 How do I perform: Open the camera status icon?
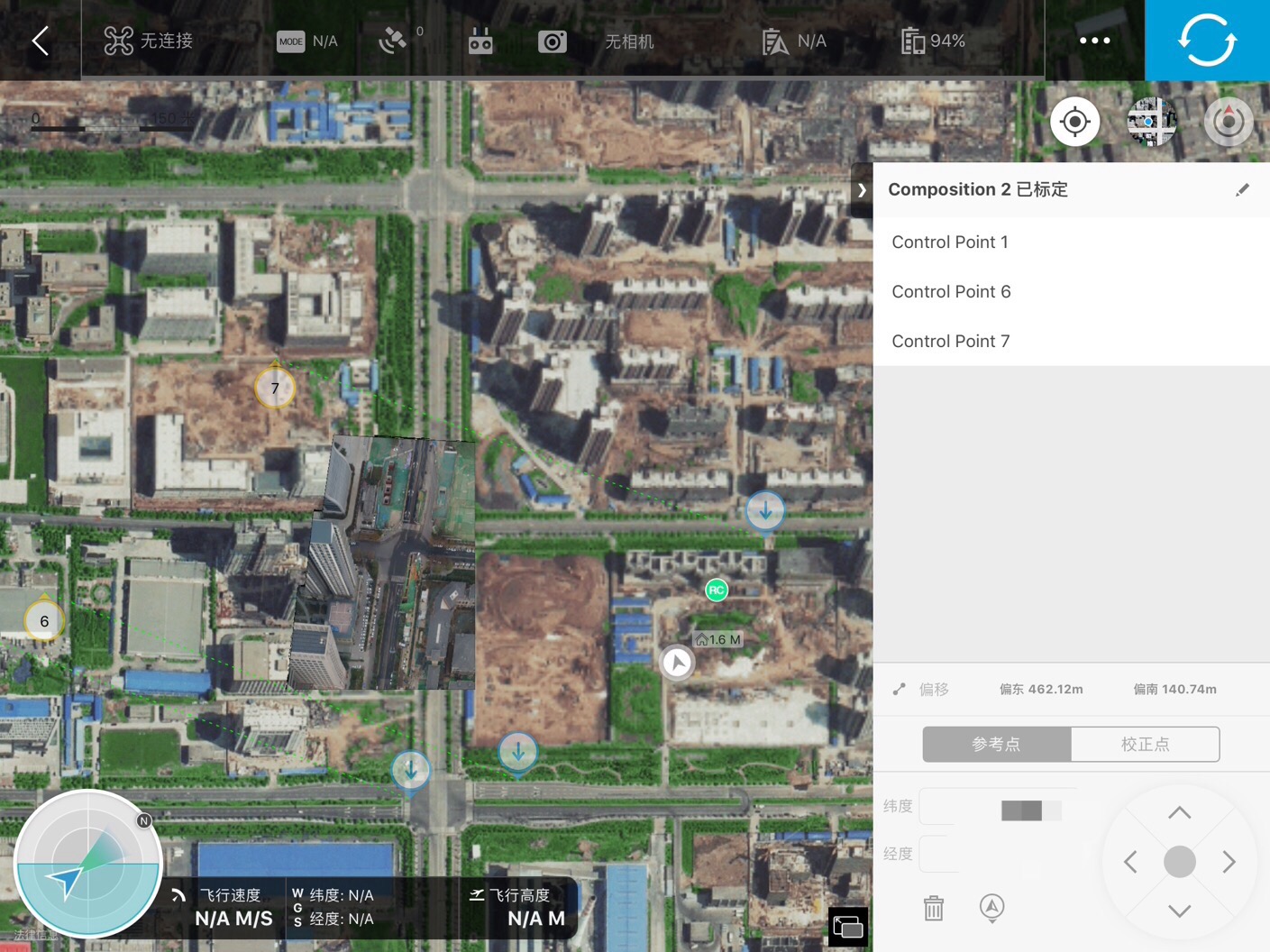point(553,41)
